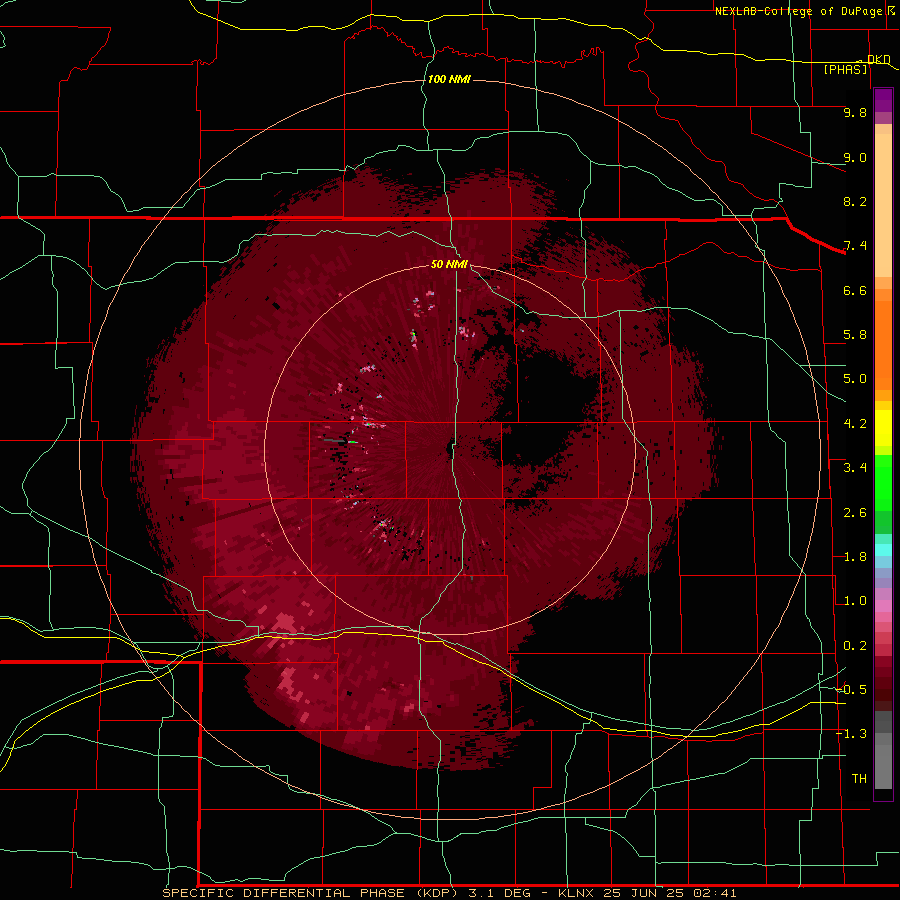The height and width of the screenshot is (900, 900).
Task: Click the 3.4 legend value
Action: coord(855,468)
